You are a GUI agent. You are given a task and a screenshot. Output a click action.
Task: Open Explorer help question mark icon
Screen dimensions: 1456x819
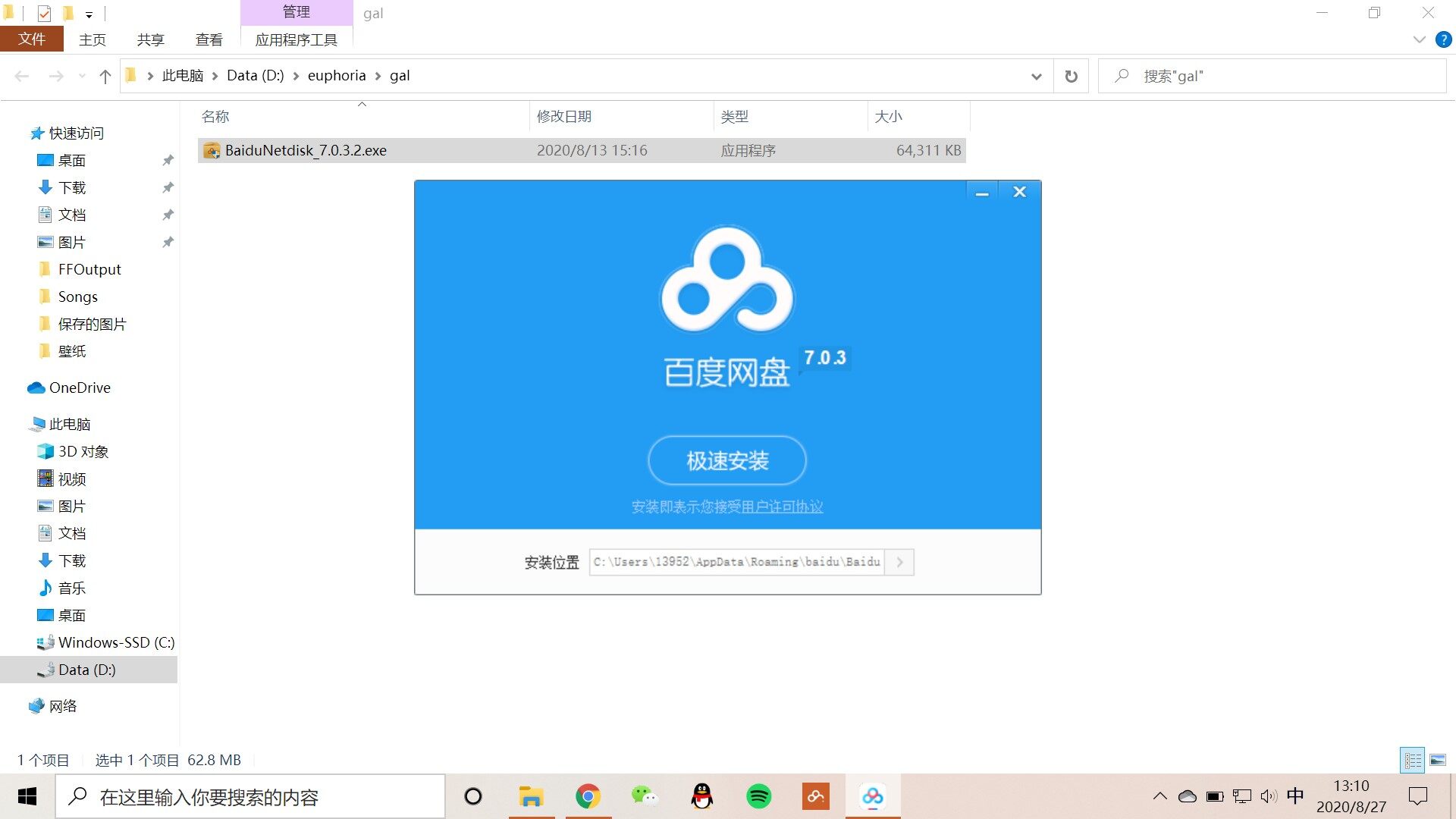[x=1444, y=39]
